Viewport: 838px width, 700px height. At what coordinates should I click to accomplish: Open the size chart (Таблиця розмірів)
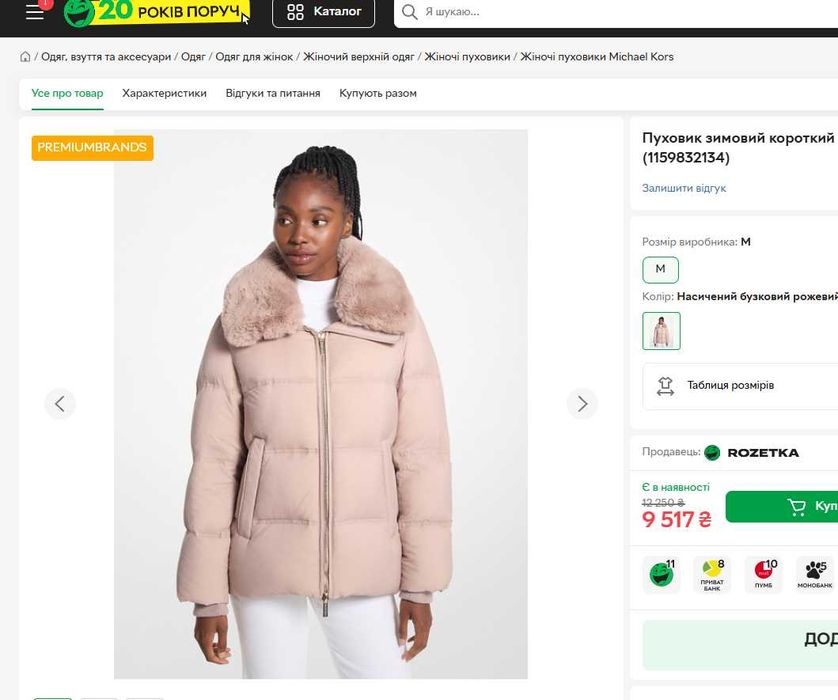tap(730, 386)
